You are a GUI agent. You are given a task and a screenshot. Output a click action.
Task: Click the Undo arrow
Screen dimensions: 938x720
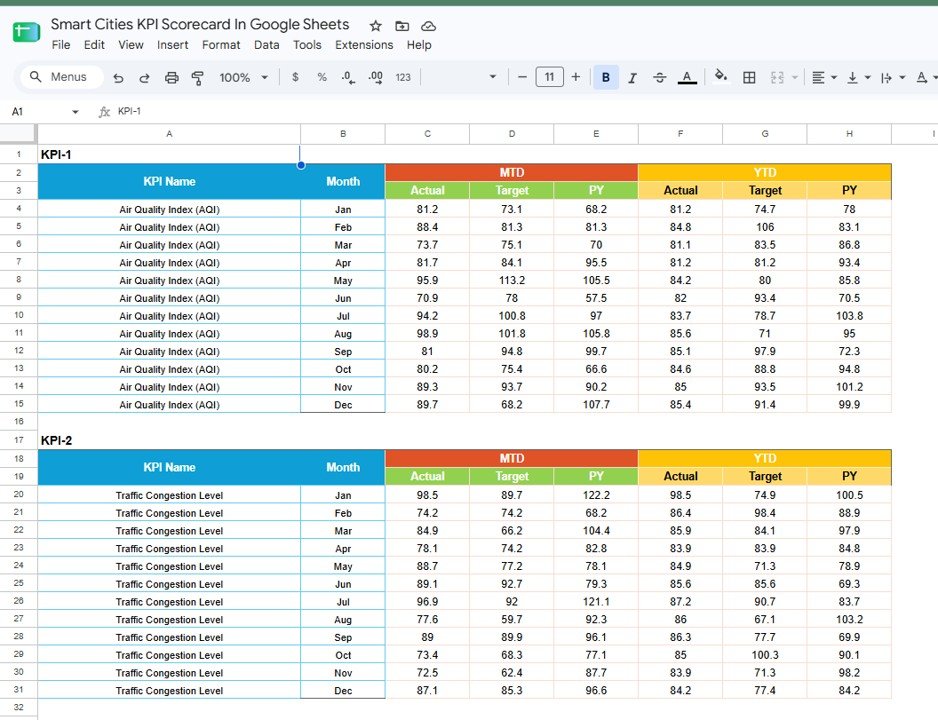(118, 78)
